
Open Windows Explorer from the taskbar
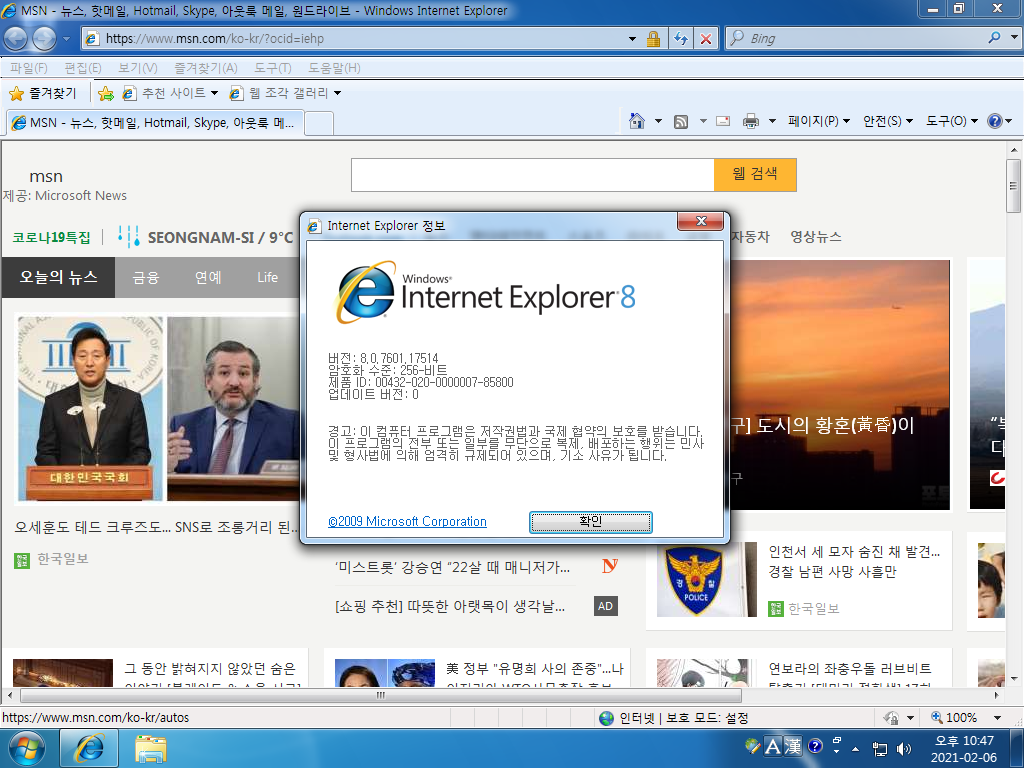click(x=151, y=748)
